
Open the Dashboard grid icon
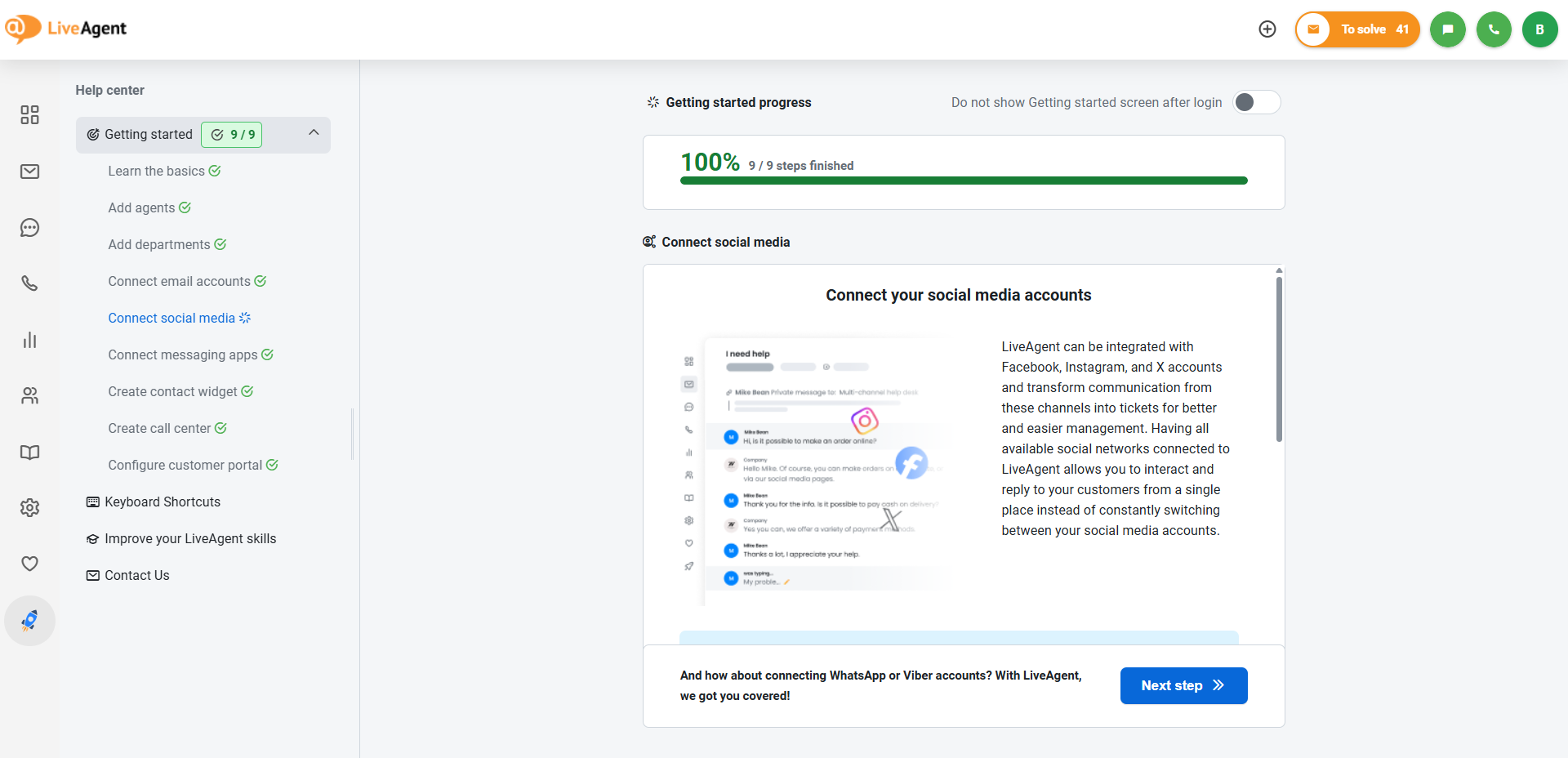coord(29,115)
